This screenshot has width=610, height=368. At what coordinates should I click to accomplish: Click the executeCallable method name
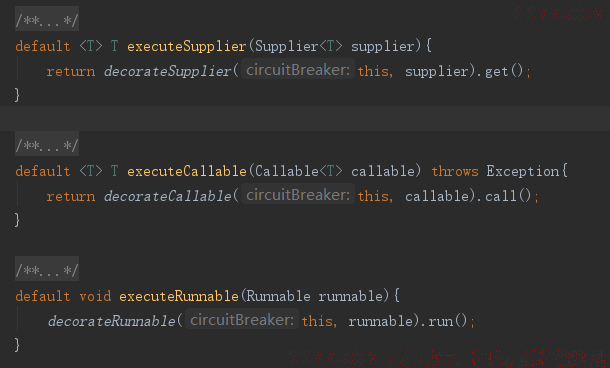187,171
